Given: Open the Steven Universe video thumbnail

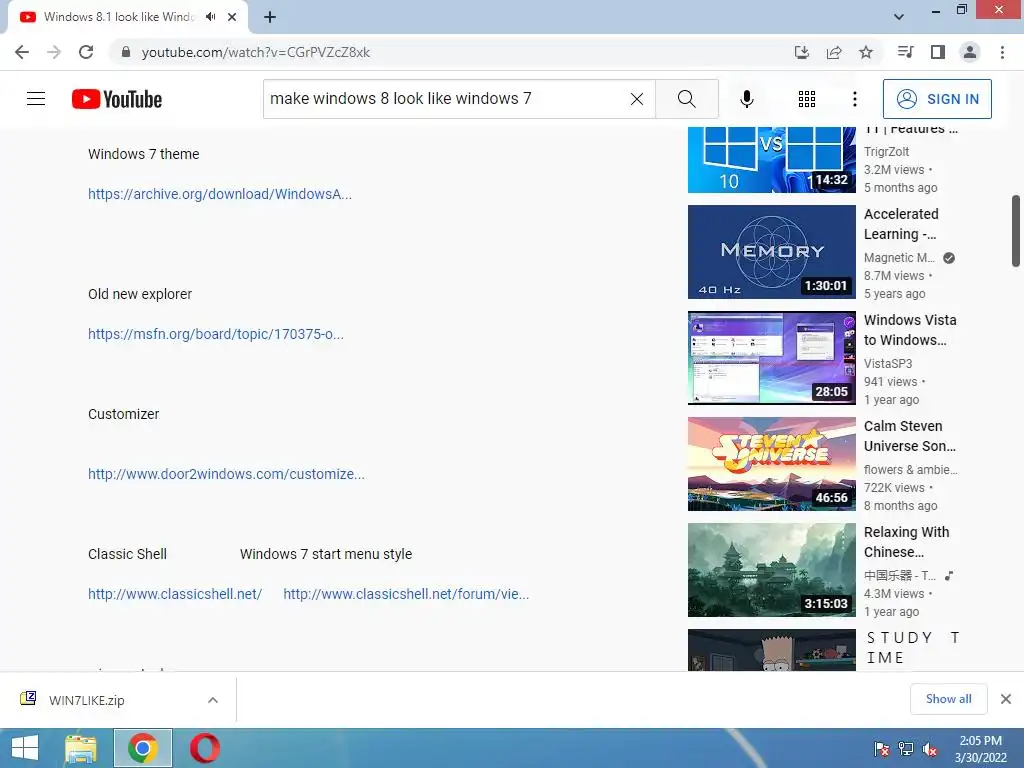Looking at the screenshot, I should click(771, 464).
